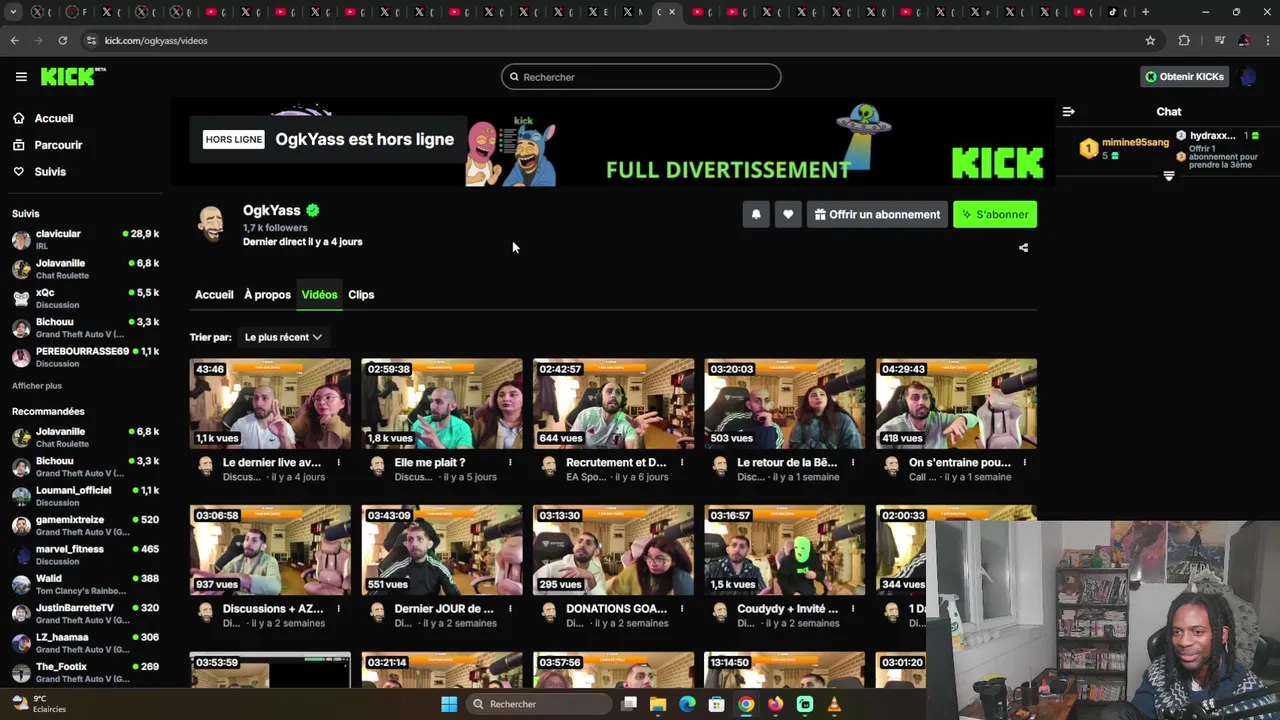
Task: Play the 03:43:09 video thumbnail
Action: [x=442, y=550]
